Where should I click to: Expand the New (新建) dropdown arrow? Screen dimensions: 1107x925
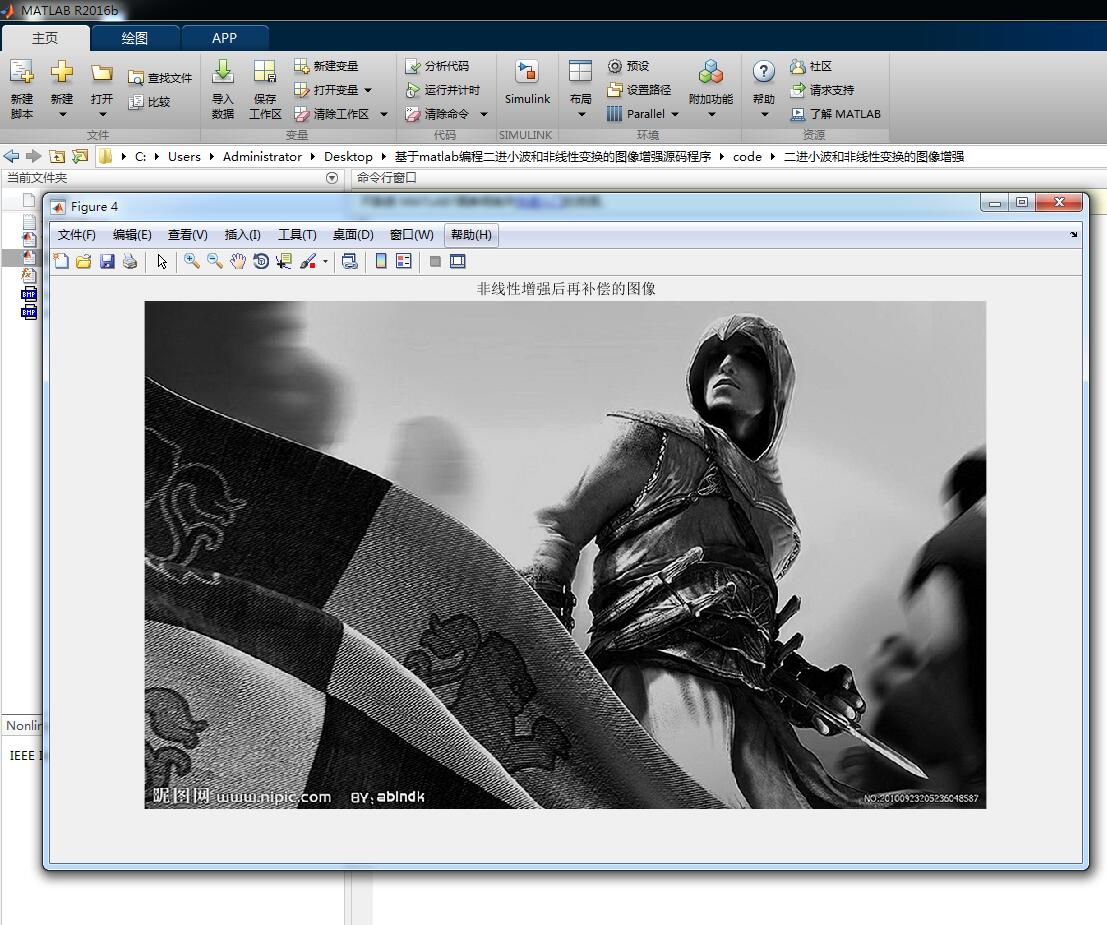click(x=62, y=114)
